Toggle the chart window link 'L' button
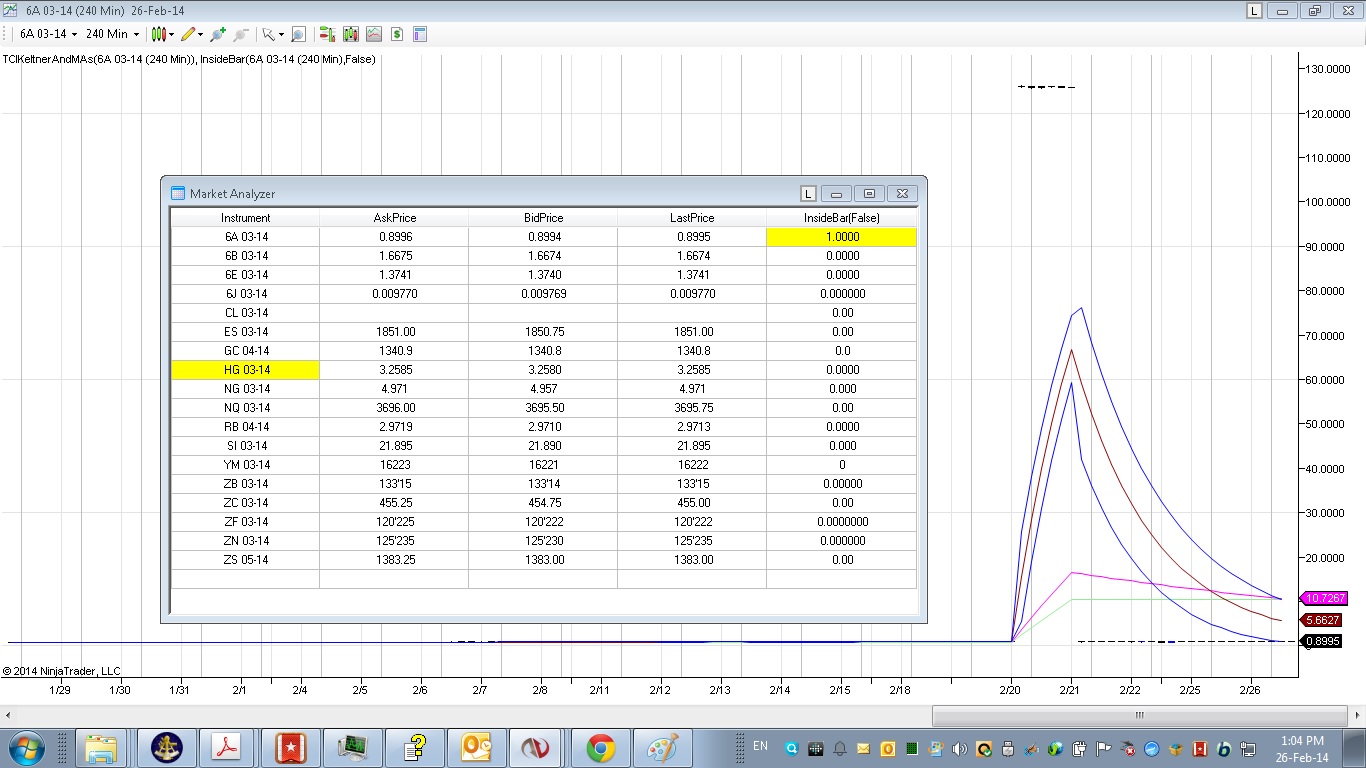Image resolution: width=1366 pixels, height=768 pixels. [x=1254, y=10]
